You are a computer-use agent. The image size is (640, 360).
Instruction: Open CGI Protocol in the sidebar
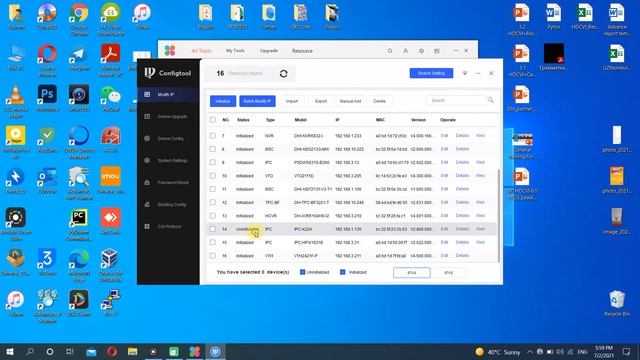tap(168, 227)
